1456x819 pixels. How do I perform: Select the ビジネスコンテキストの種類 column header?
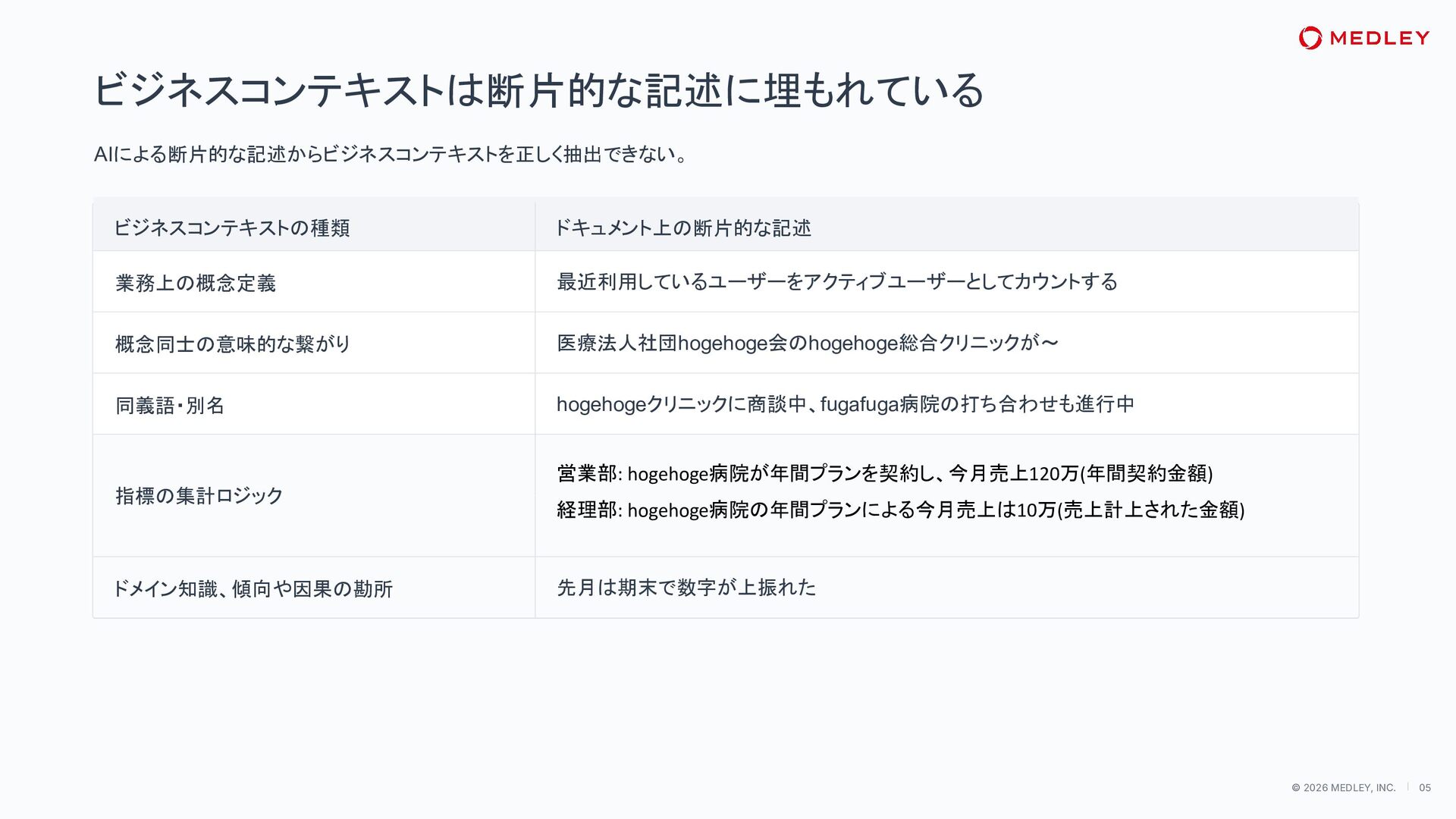coord(232,227)
